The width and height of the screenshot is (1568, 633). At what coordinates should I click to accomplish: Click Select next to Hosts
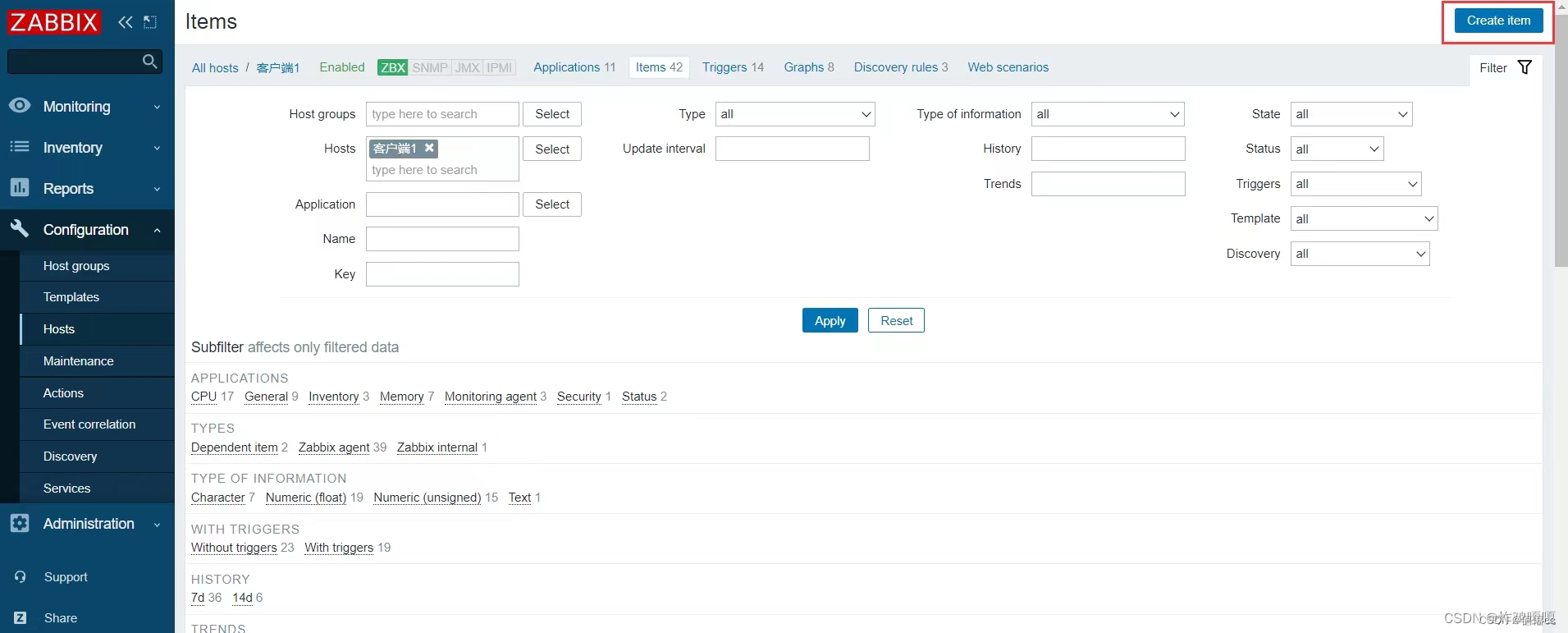(552, 149)
